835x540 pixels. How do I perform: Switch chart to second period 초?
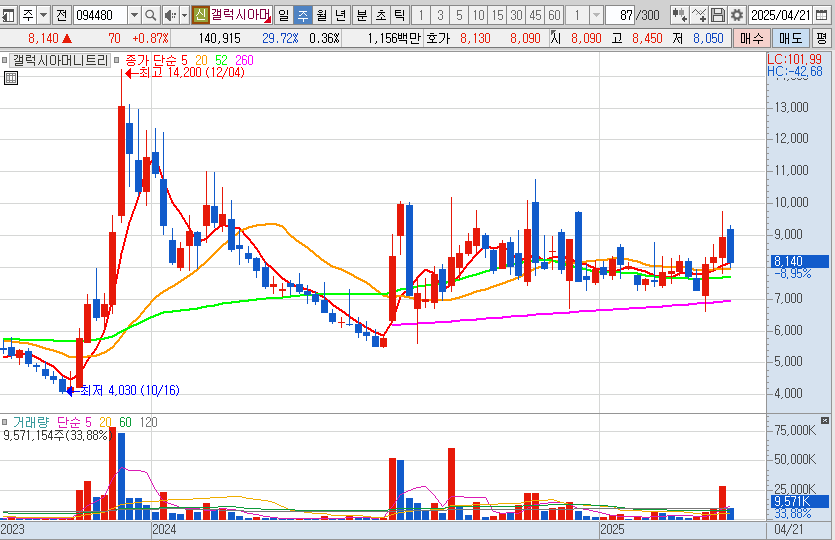pos(381,15)
